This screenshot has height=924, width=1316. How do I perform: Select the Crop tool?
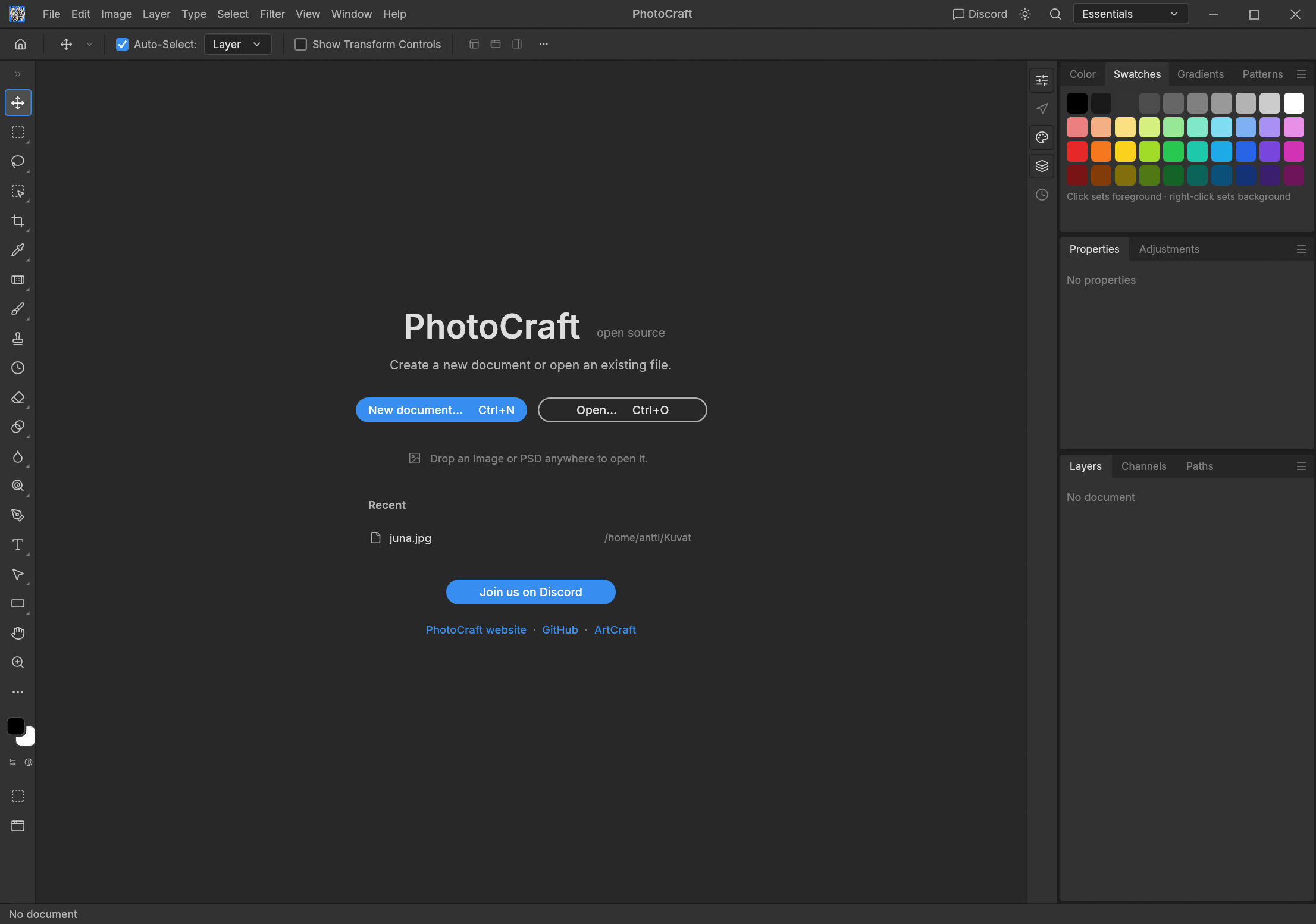18,221
